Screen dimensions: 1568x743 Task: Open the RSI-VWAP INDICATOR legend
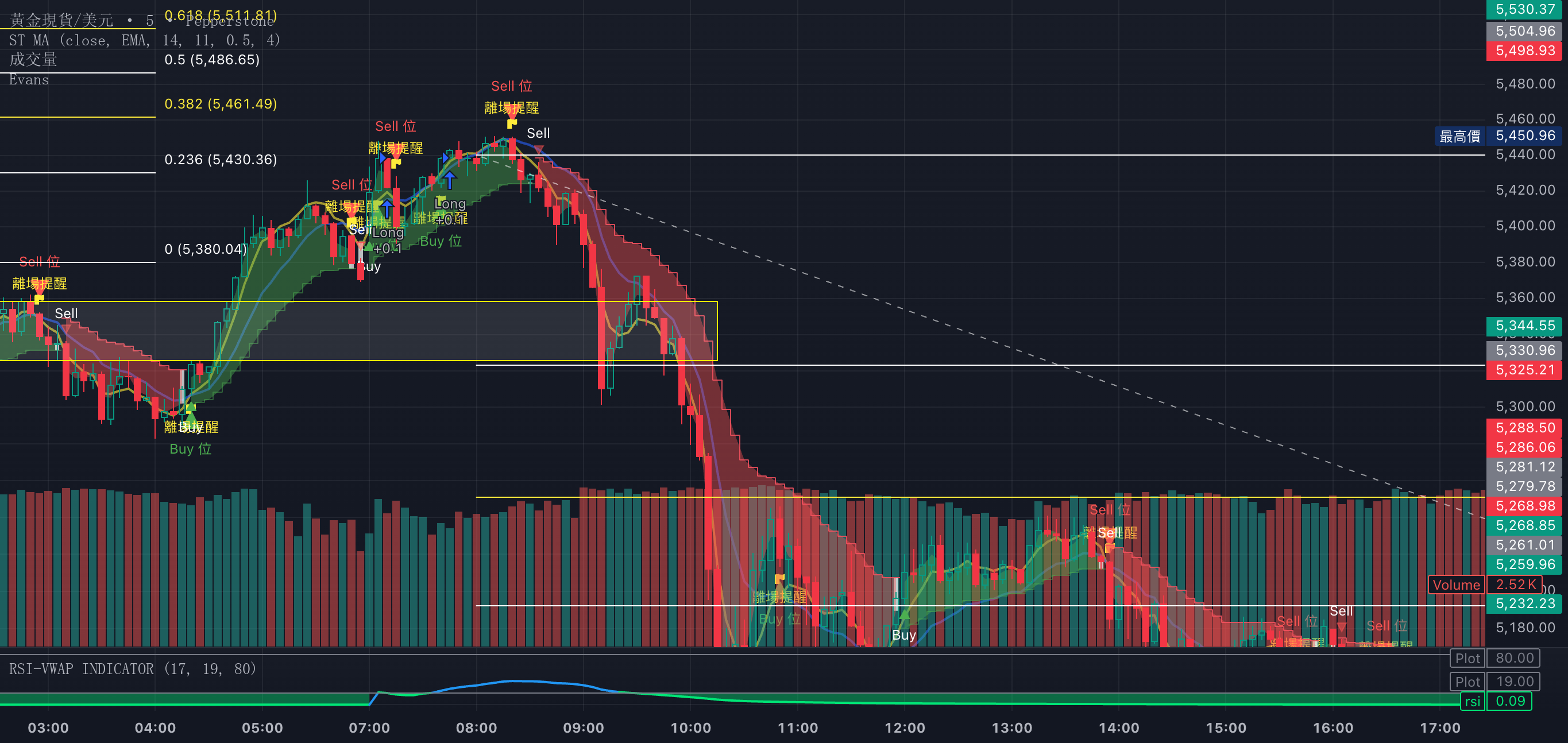tap(132, 669)
